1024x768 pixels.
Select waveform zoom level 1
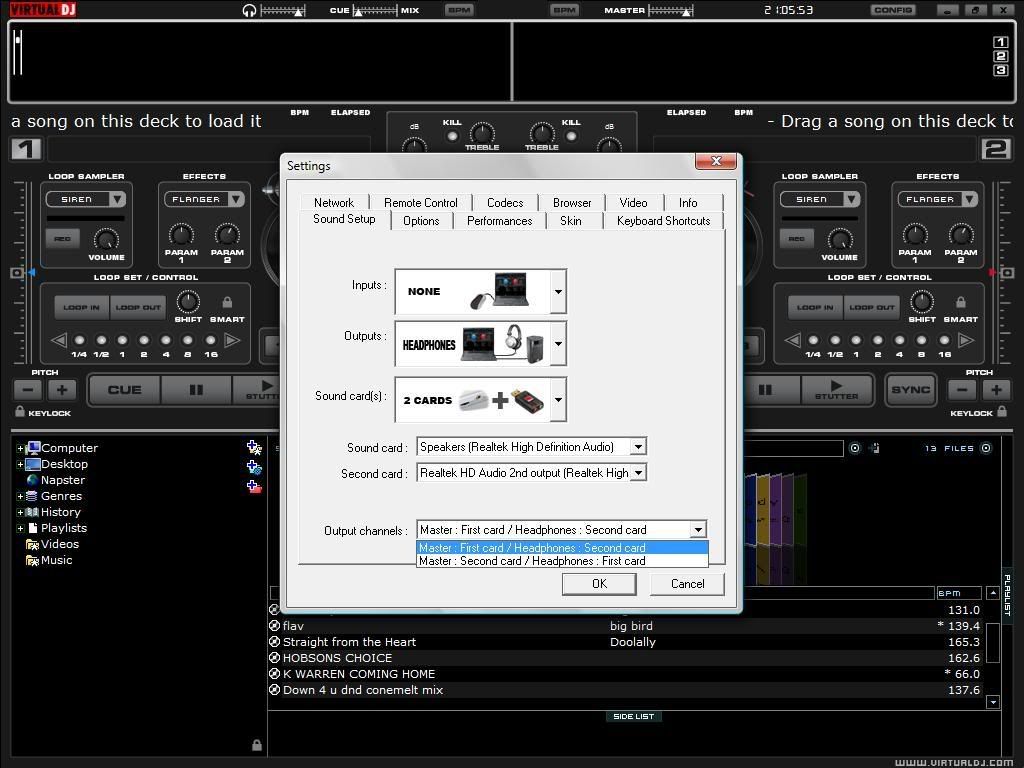[1000, 42]
